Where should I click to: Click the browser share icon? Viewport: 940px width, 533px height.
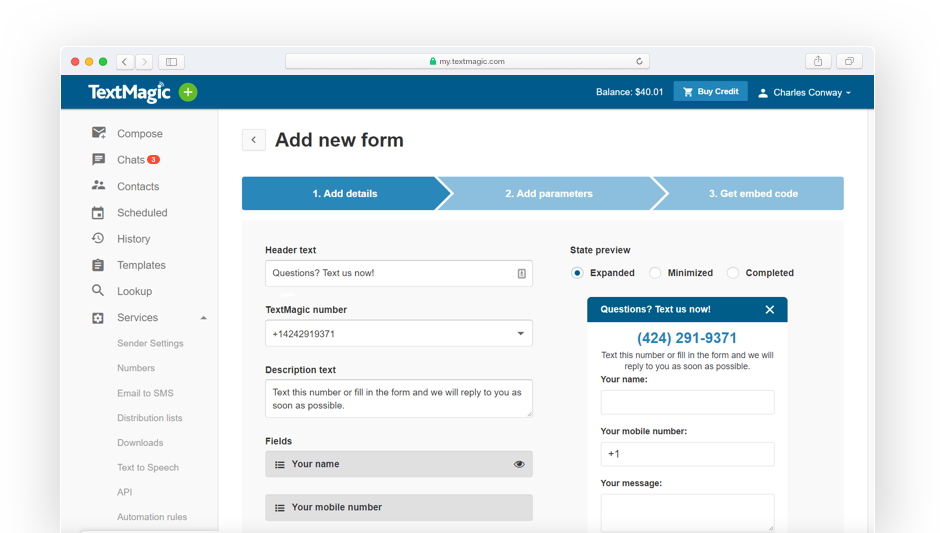click(818, 61)
